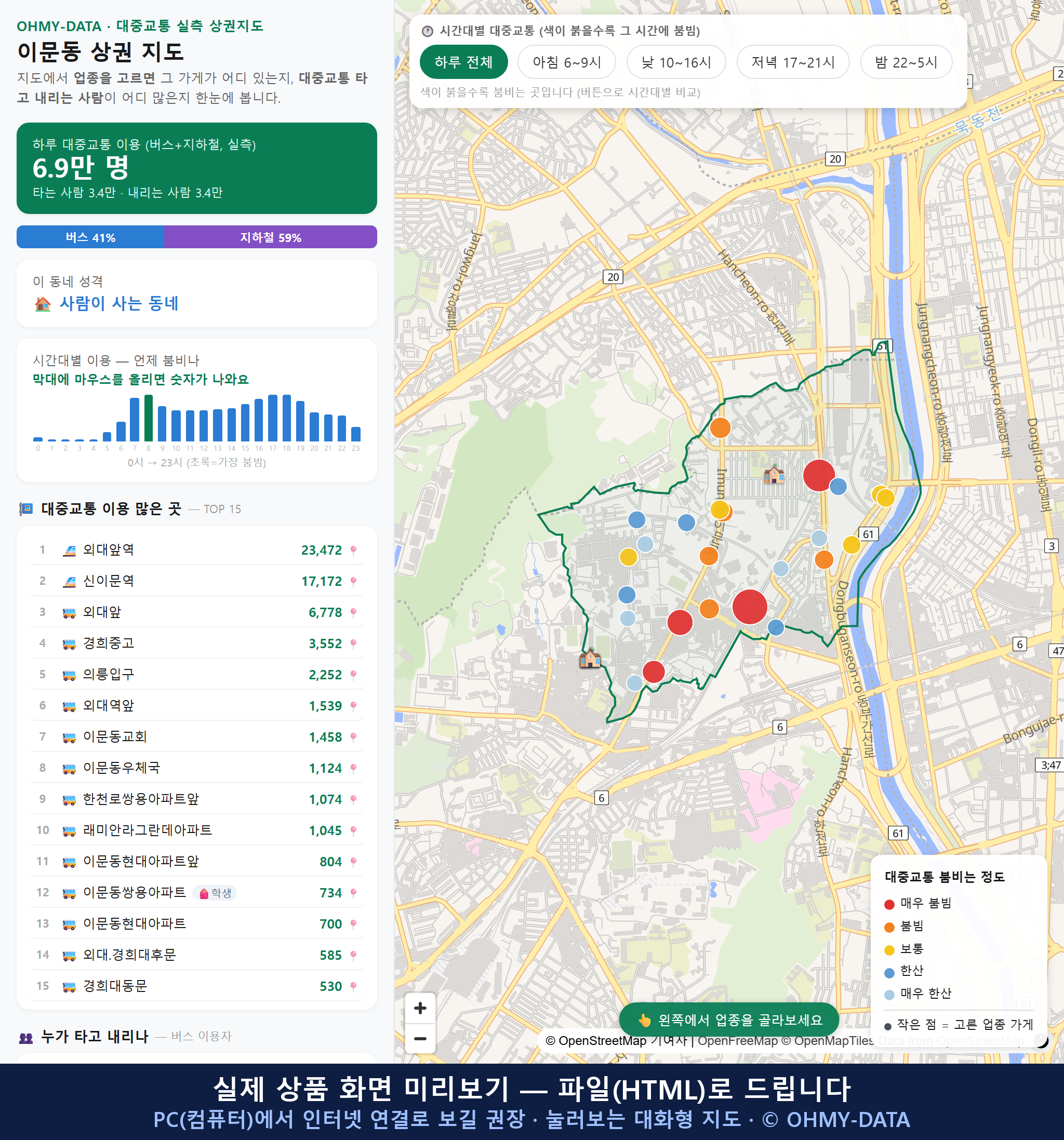This screenshot has width=1064, height=1140.
Task: Click the map pin for 한천로쌍용아파트앞 row
Action: (x=353, y=799)
